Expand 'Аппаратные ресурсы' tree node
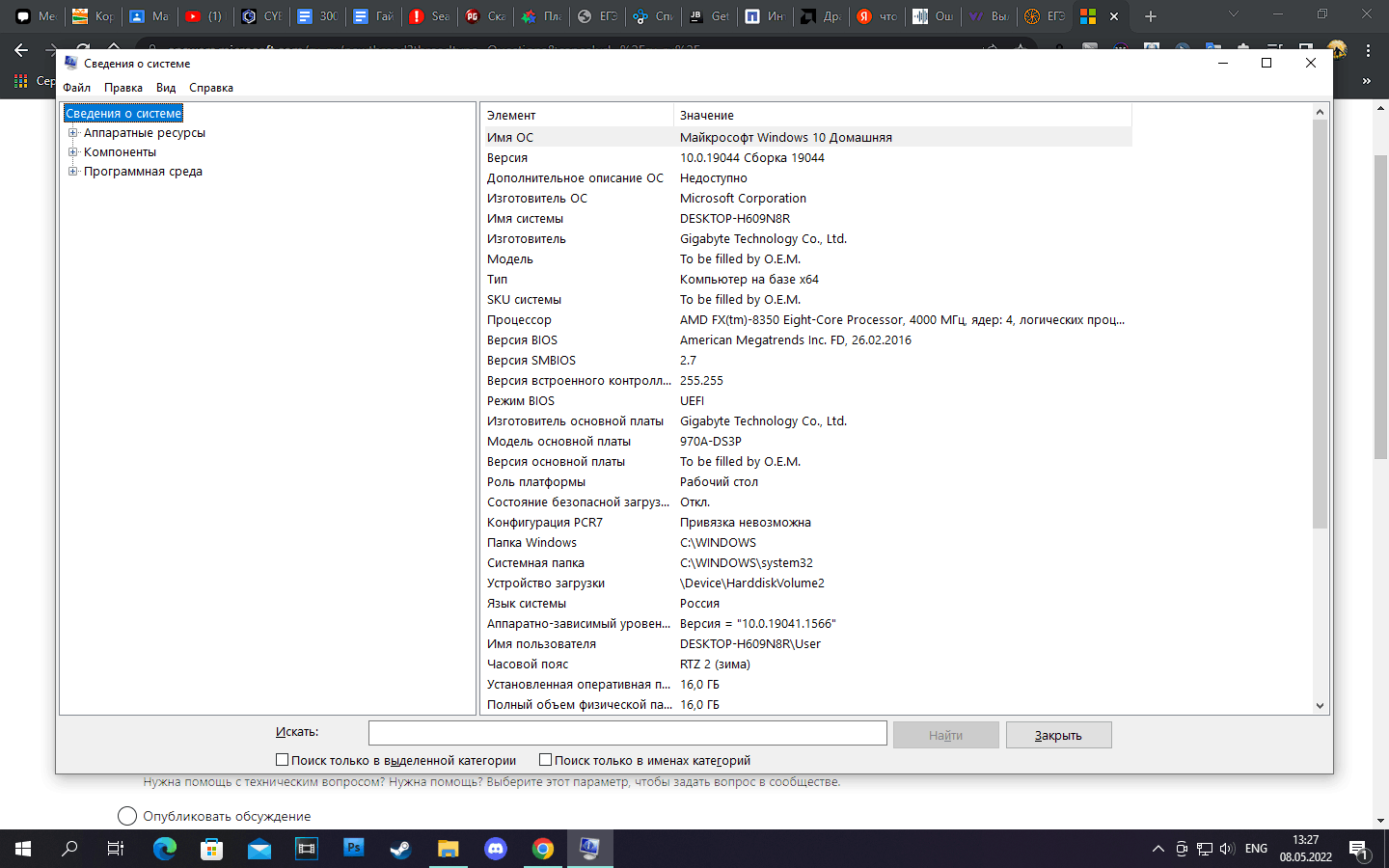The height and width of the screenshot is (868, 1389). (x=72, y=133)
